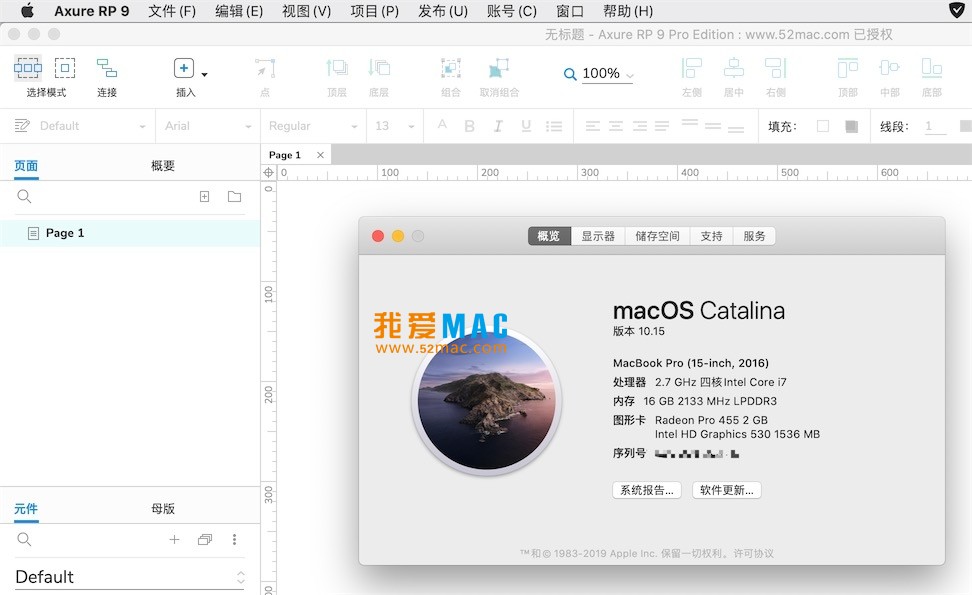
Task: Align text right in style bar
Action: pos(640,126)
